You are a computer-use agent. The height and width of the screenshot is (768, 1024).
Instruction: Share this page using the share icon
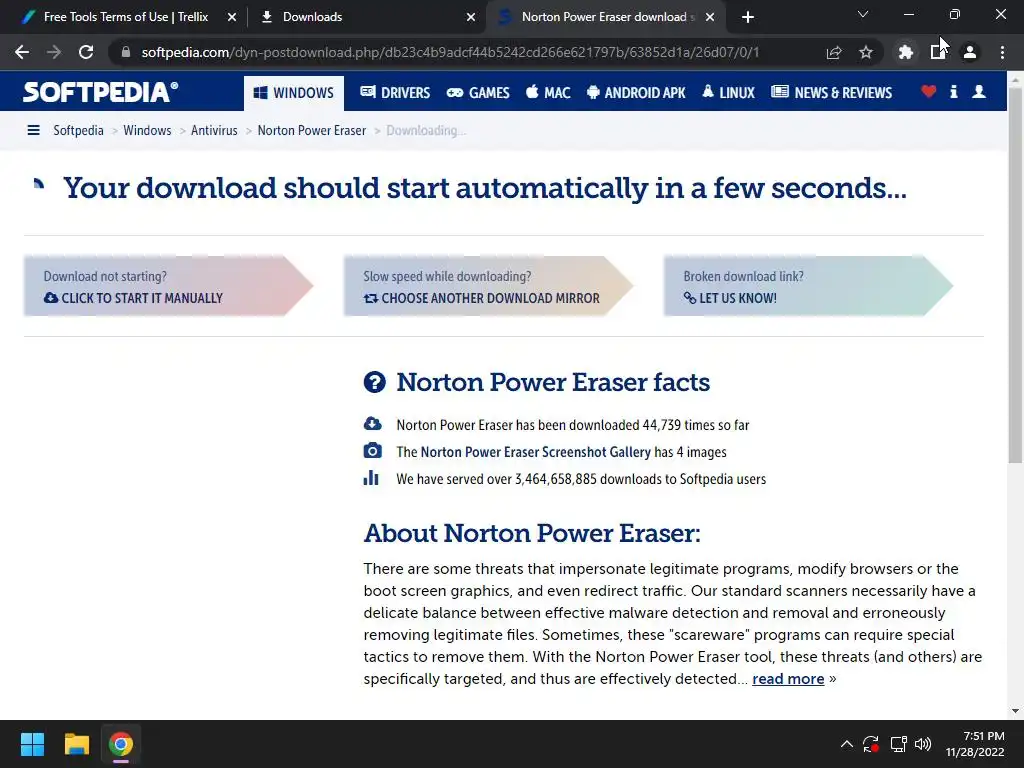click(x=834, y=52)
